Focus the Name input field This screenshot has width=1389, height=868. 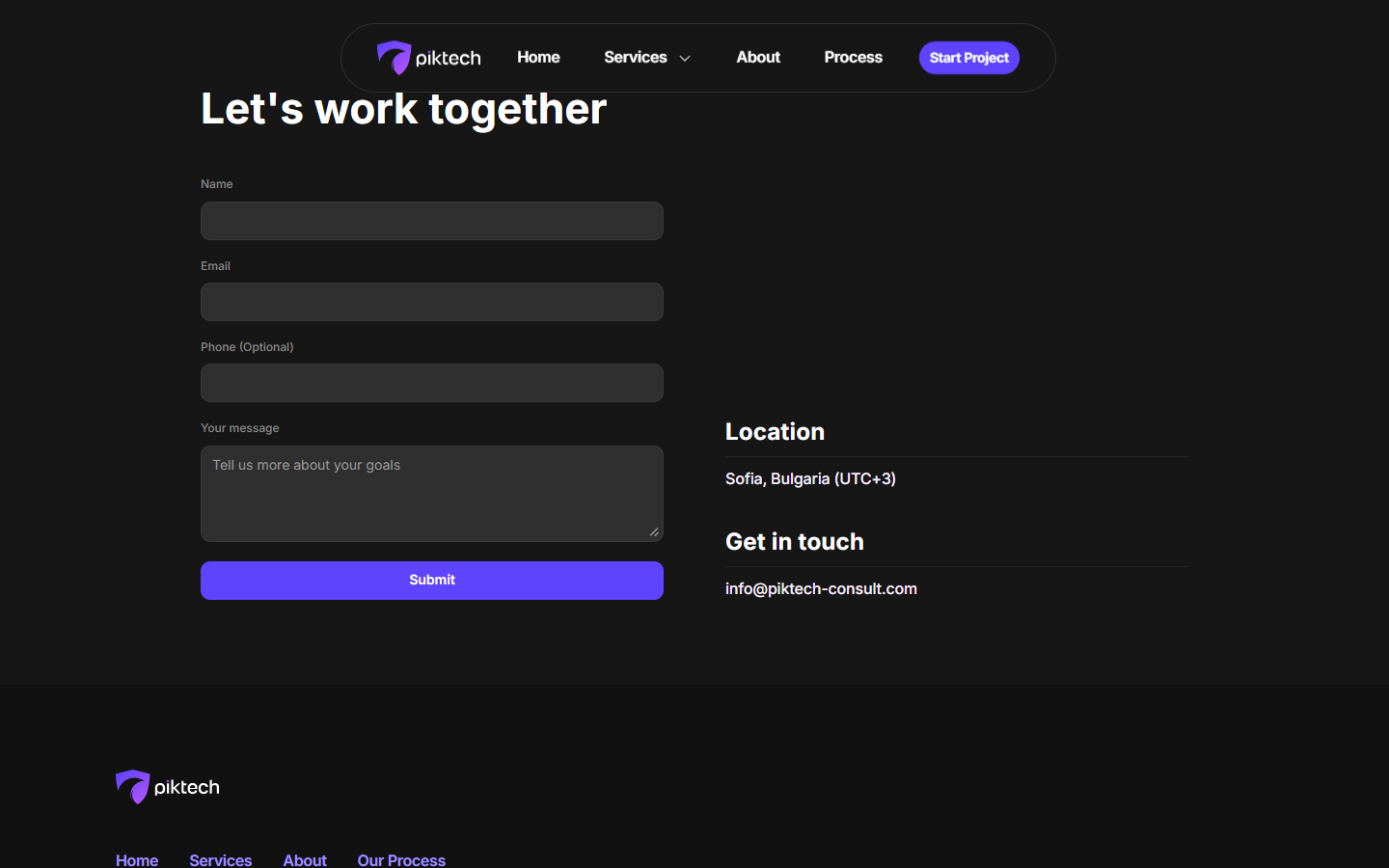[x=432, y=221]
